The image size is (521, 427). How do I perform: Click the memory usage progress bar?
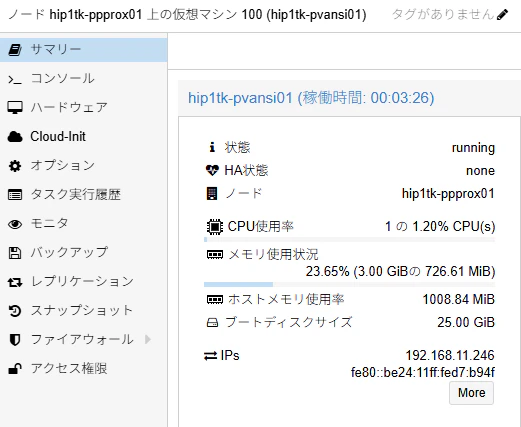pyautogui.click(x=349, y=284)
